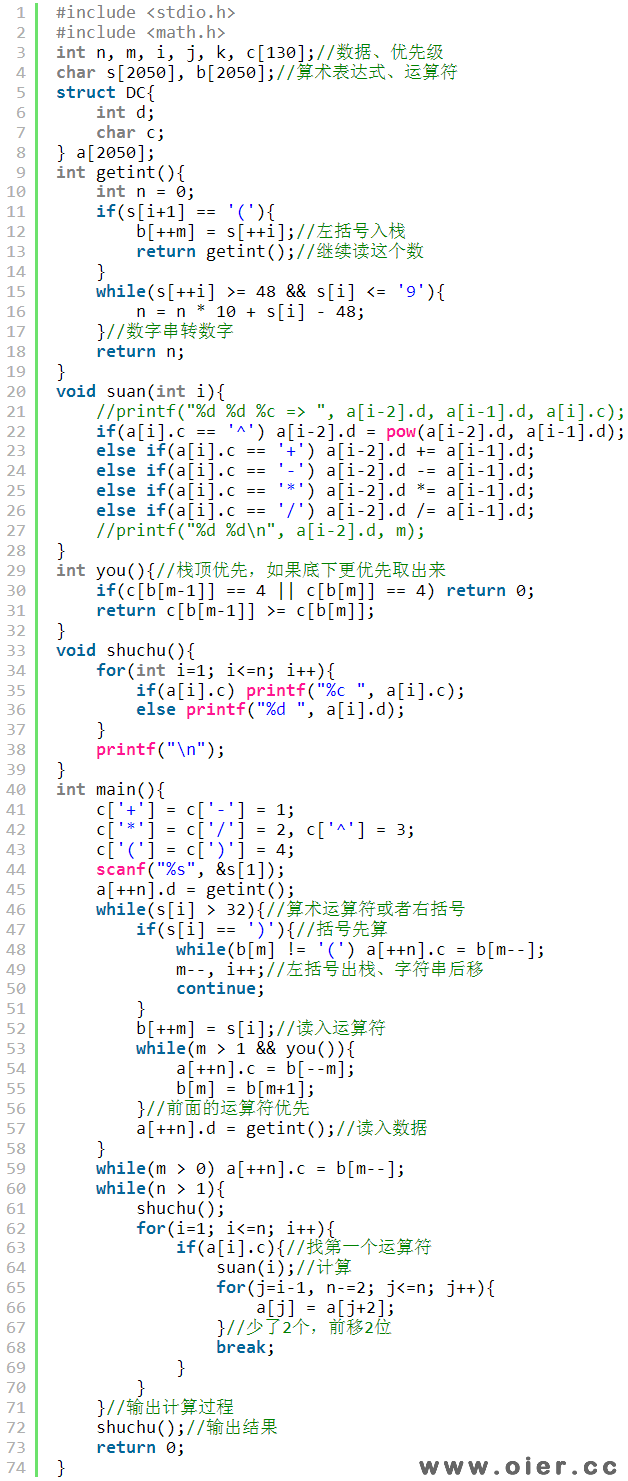Click the line with 'a[i-2].d += a[i-1].d;'
This screenshot has height=1481, width=628.
pos(316,451)
